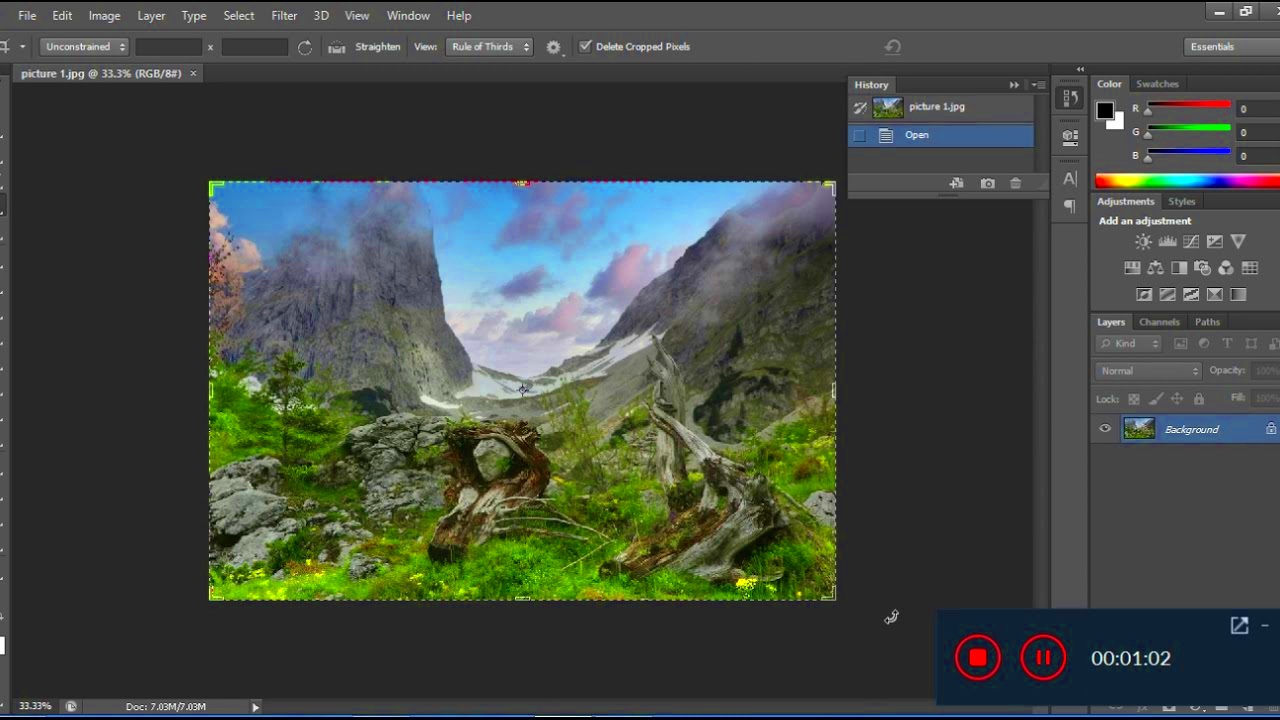Click the Straighten level icon
The image size is (1280, 720).
[337, 47]
